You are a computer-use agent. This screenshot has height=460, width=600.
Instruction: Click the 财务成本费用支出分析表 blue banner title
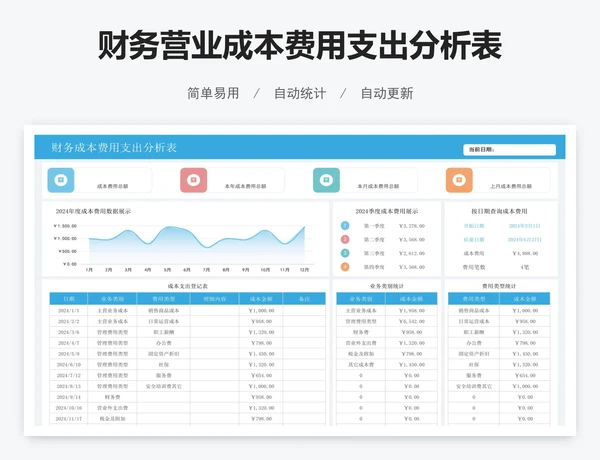114,147
